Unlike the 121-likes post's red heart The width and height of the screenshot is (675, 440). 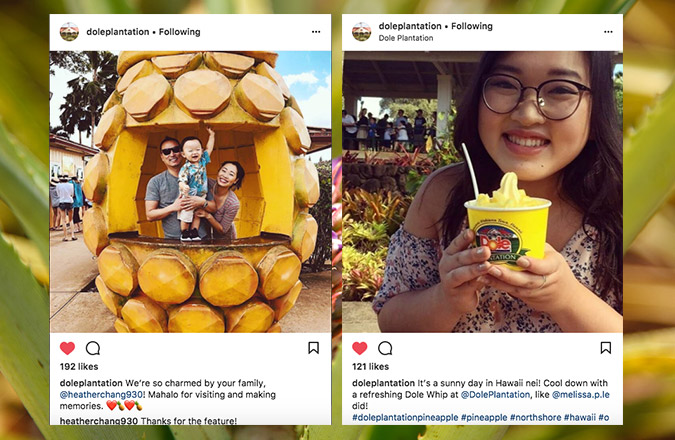[x=359, y=348]
